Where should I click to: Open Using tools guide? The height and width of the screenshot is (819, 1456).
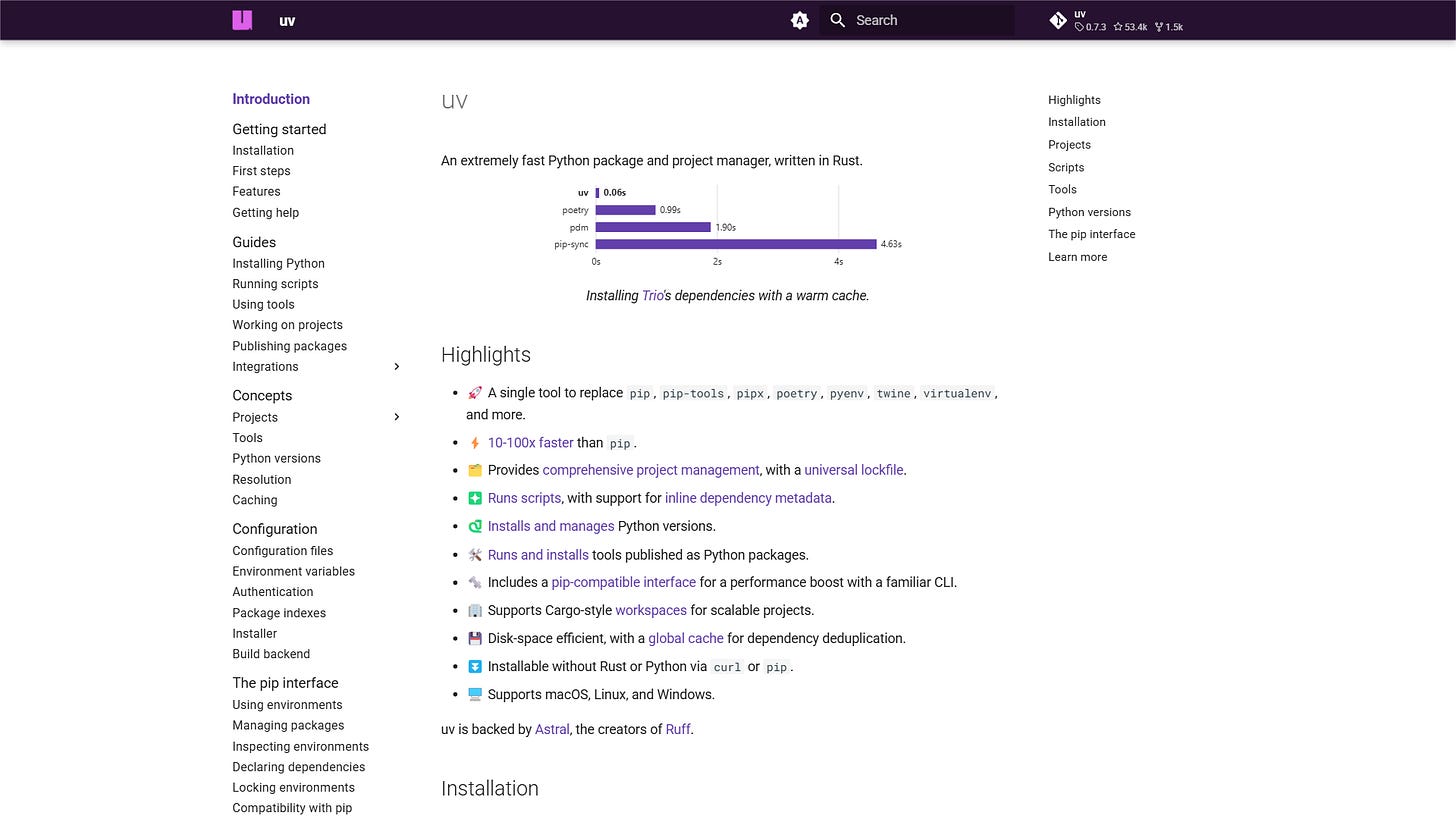pos(263,304)
